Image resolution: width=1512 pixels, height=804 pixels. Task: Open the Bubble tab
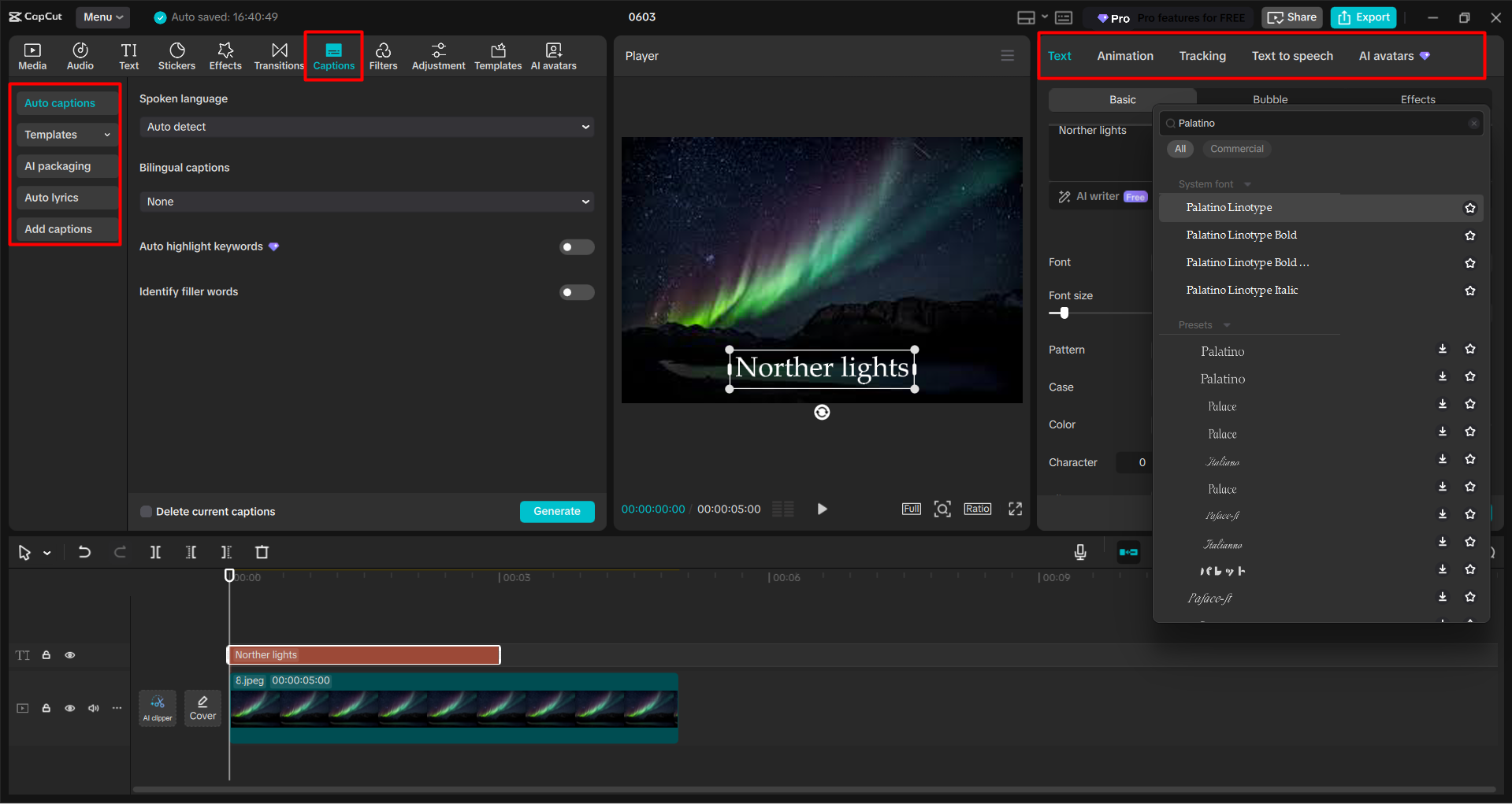pos(1269,99)
